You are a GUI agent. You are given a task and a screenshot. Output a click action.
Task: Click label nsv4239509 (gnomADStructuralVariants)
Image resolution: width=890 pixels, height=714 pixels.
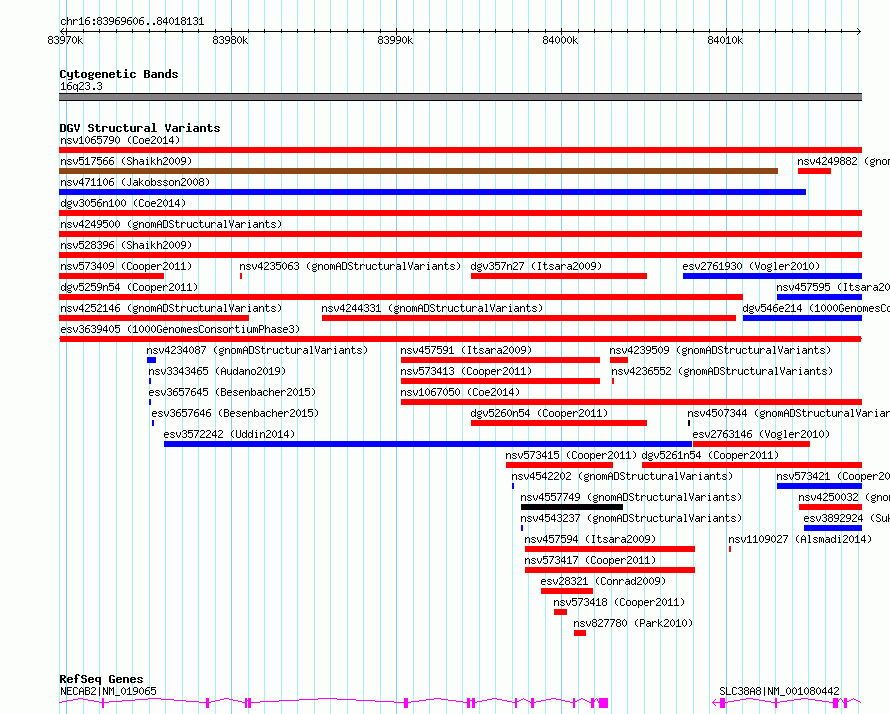720,350
